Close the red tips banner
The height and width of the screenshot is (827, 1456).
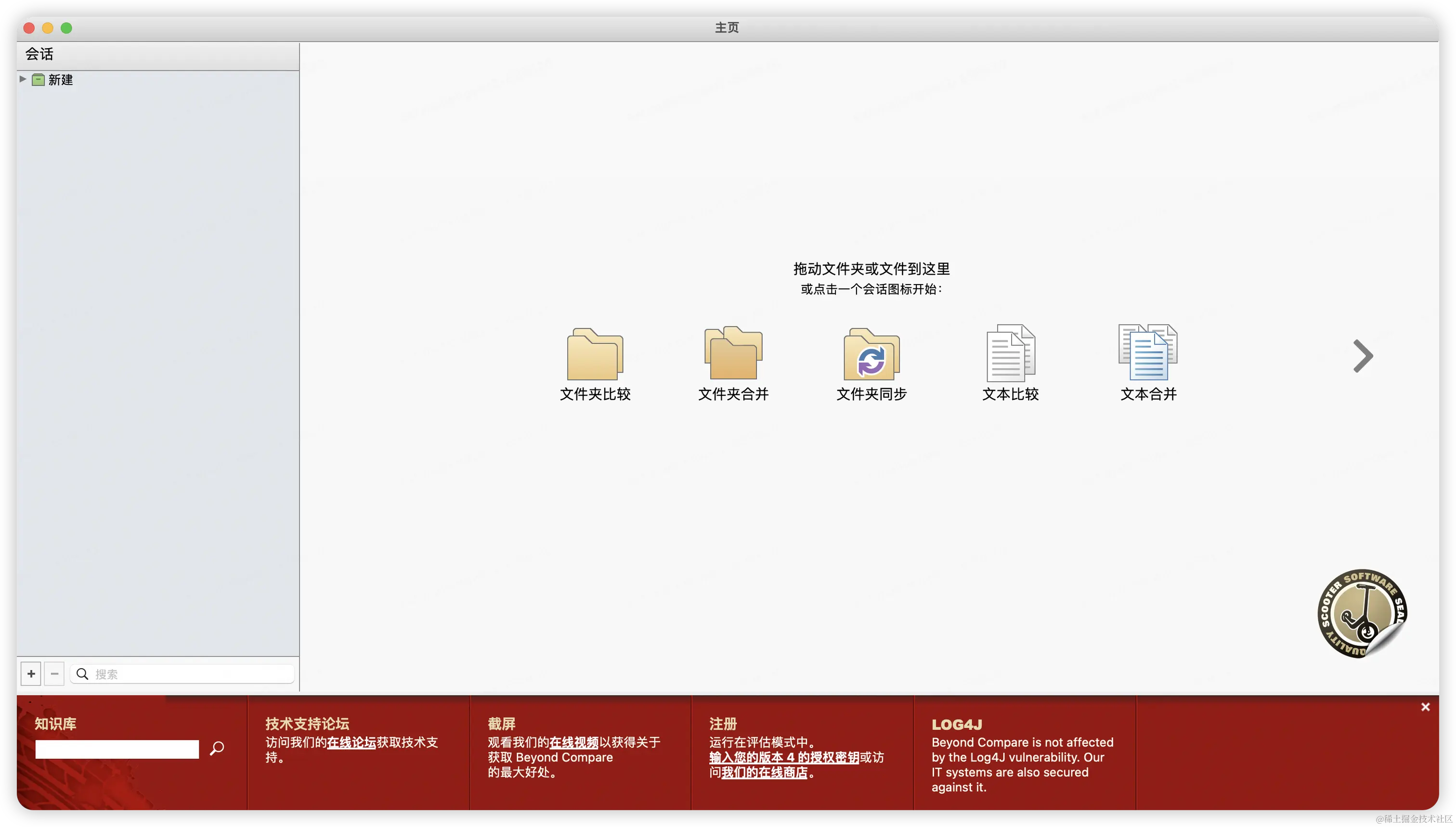pos(1425,707)
